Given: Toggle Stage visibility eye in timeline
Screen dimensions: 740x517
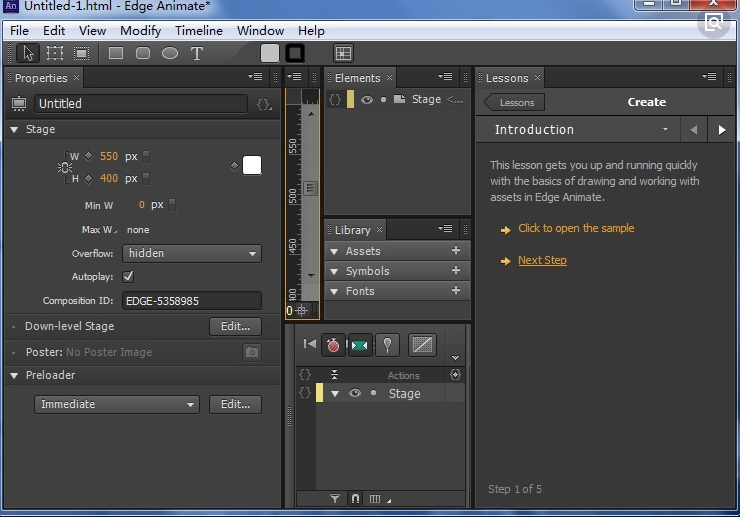Looking at the screenshot, I should pos(355,393).
